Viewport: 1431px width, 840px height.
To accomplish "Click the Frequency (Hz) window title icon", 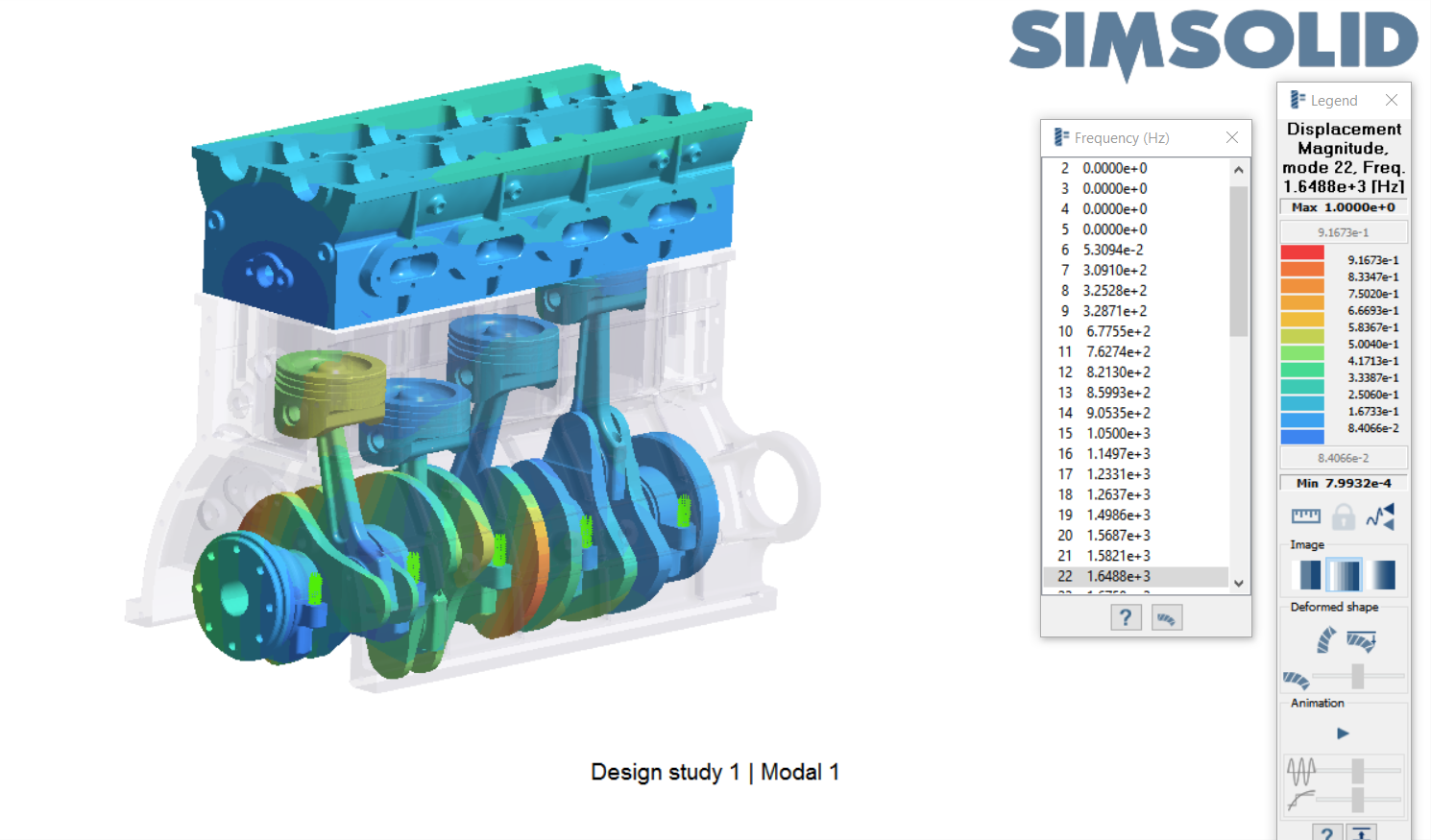I will click(x=1061, y=138).
